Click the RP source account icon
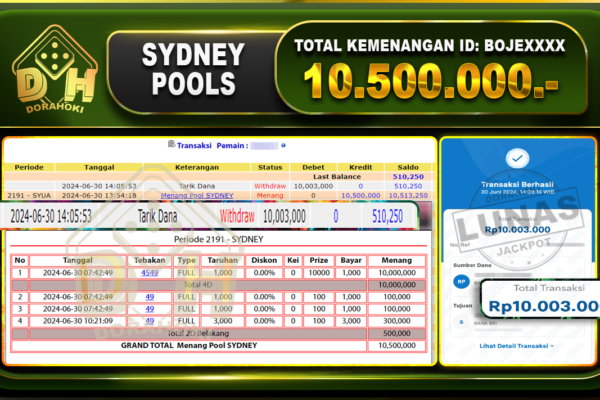This screenshot has height=400, width=600. click(x=461, y=281)
